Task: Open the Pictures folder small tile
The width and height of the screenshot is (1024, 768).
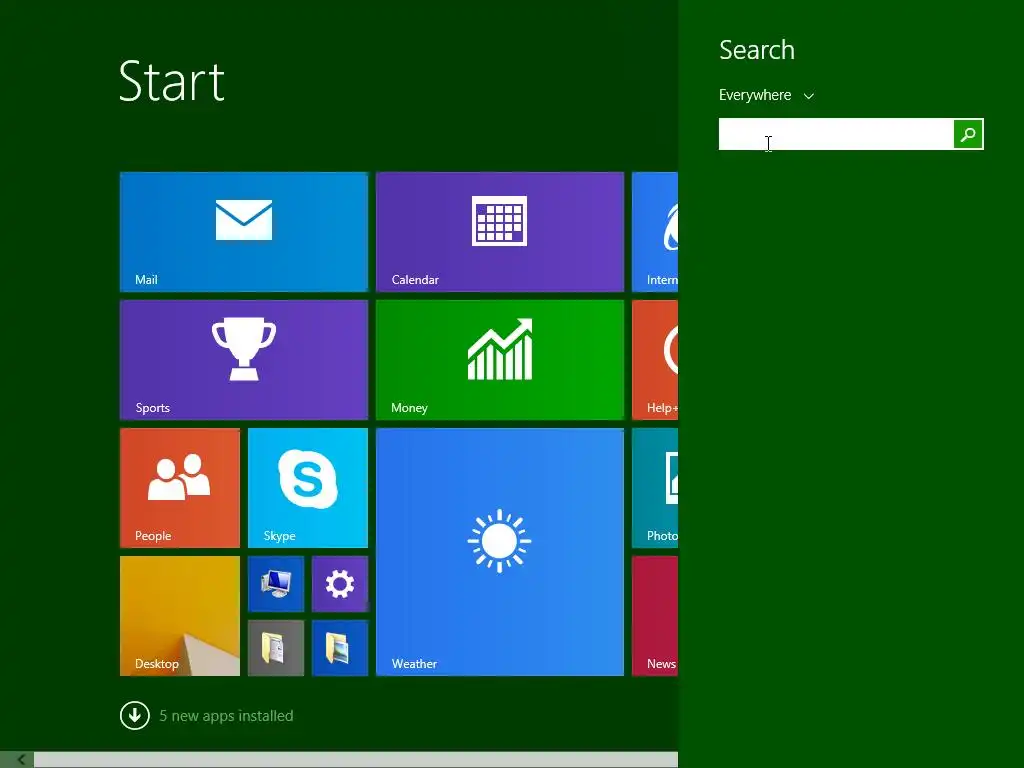Action: tap(340, 648)
